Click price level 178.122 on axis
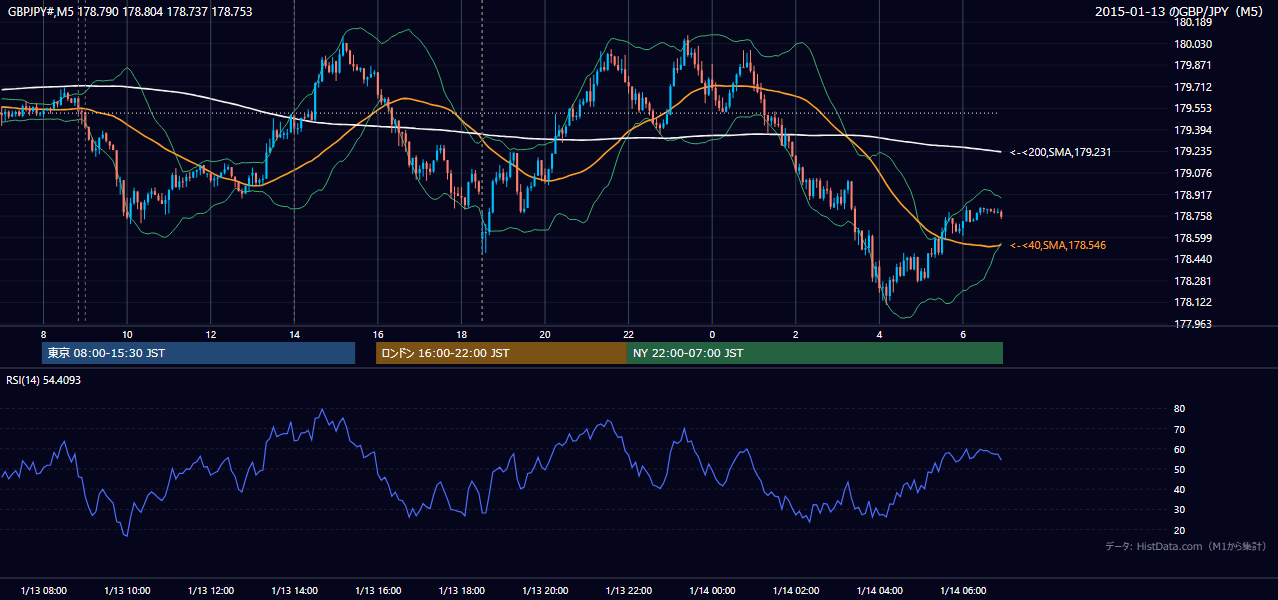The image size is (1278, 600). (1193, 302)
